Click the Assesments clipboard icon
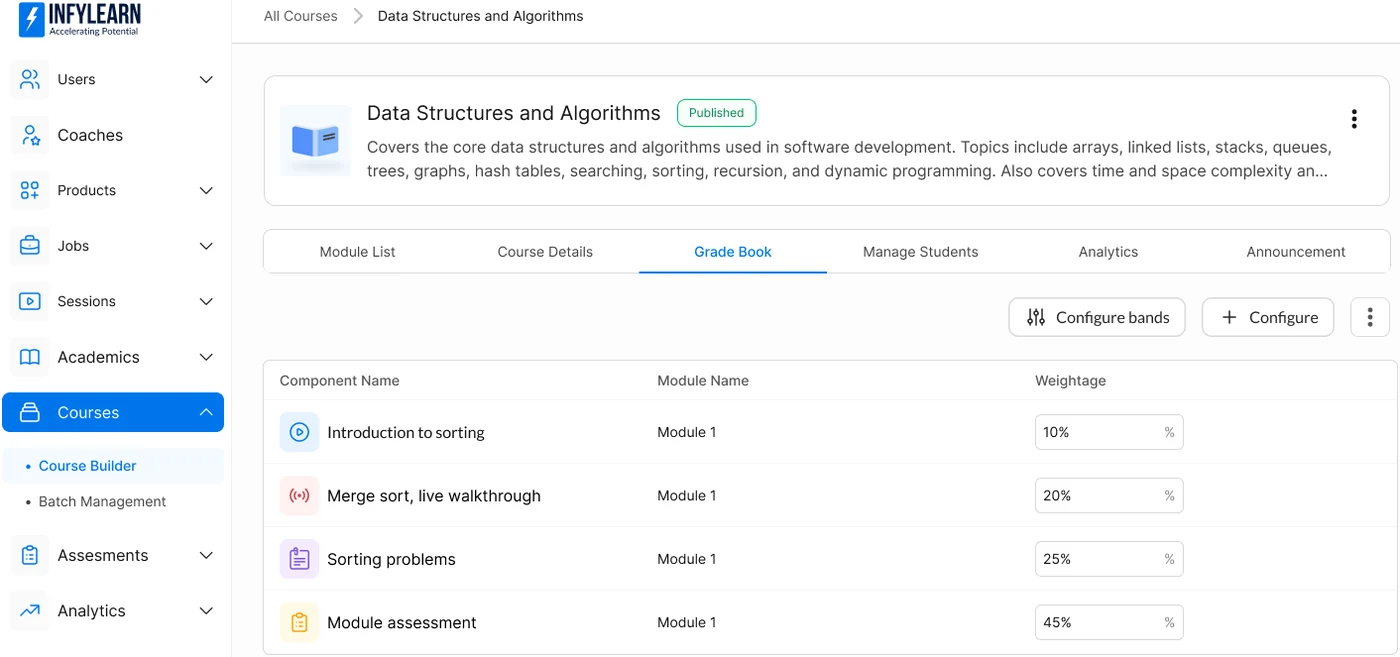Viewport: 1400px width, 657px height. tap(30, 555)
